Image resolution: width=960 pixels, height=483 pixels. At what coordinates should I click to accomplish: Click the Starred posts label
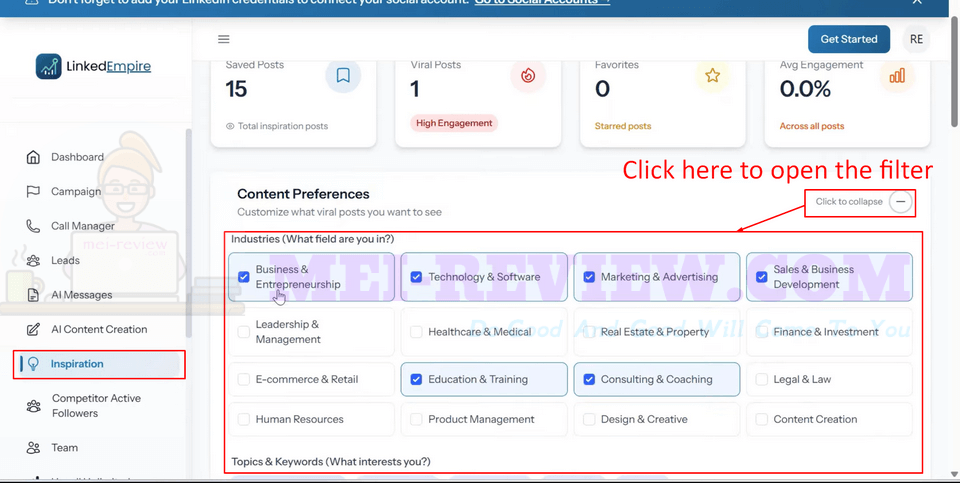623,126
